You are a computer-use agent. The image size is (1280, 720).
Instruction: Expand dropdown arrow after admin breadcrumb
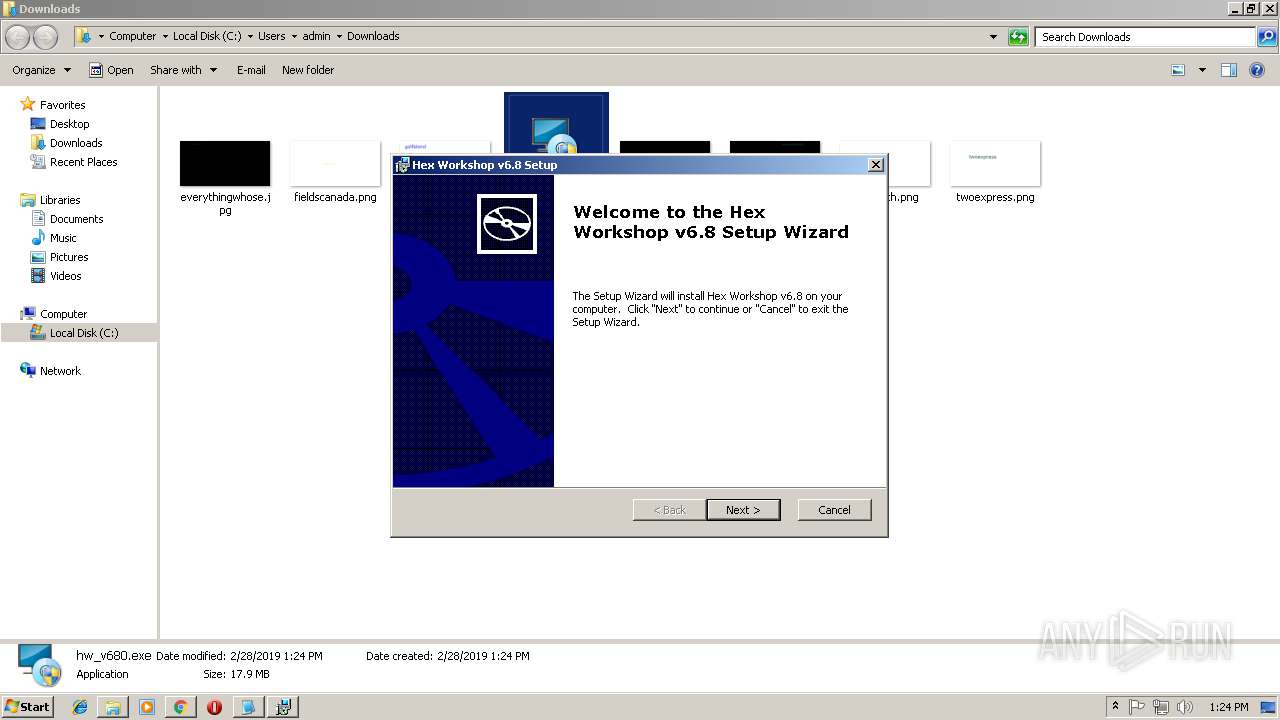338,36
